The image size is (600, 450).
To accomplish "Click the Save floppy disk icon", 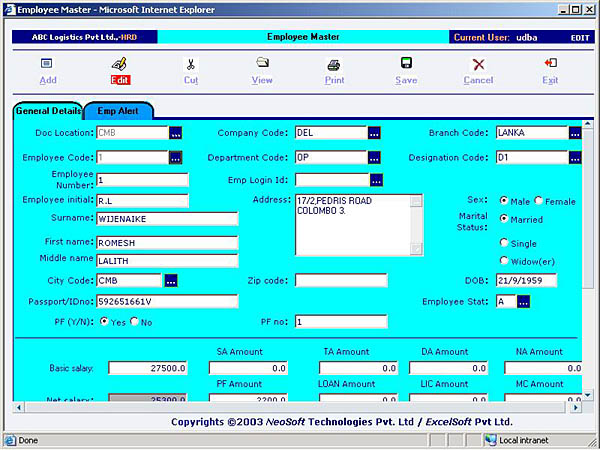I will point(406,63).
